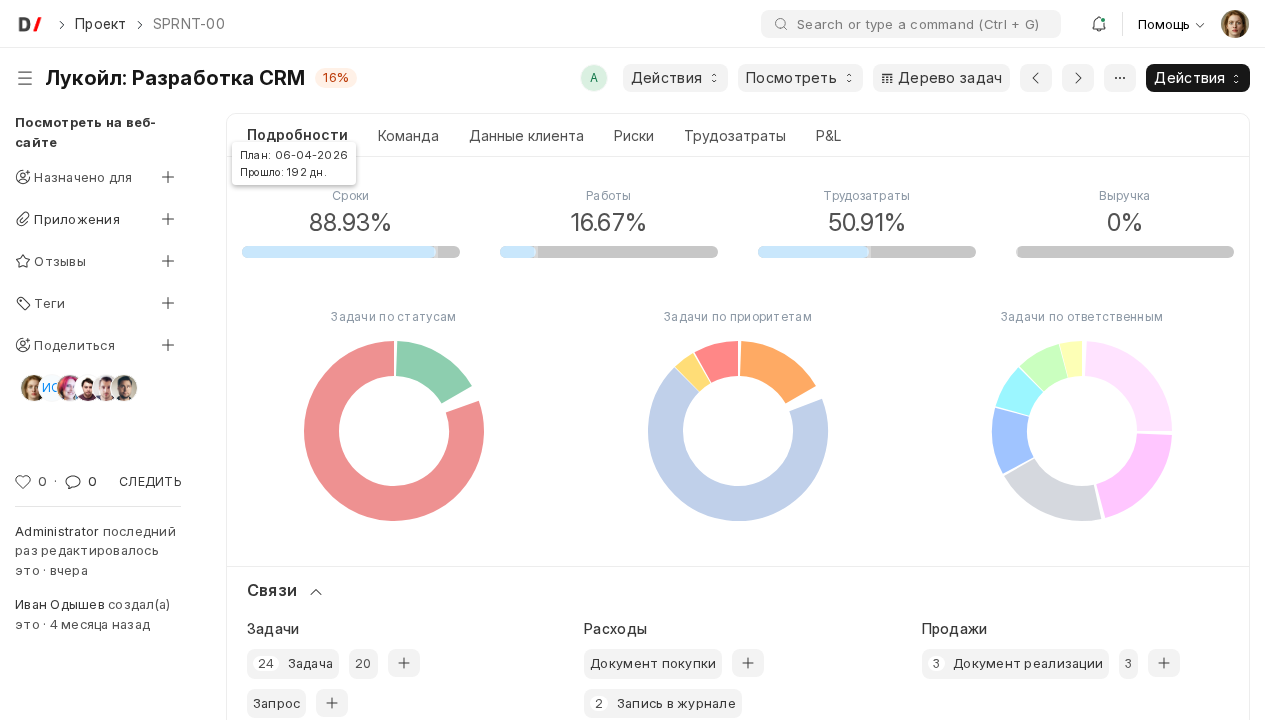Open the notifications bell
This screenshot has width=1280, height=720.
coord(1098,24)
